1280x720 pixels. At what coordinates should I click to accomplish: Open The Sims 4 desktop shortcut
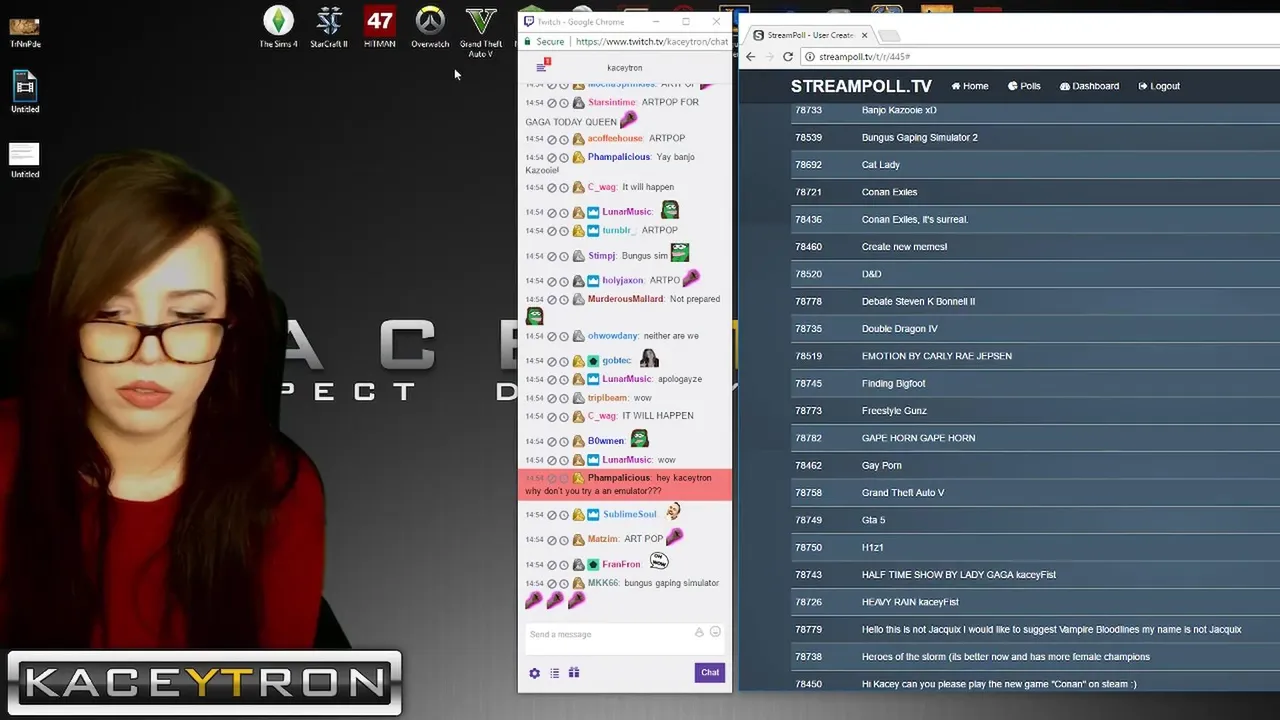coord(278,27)
